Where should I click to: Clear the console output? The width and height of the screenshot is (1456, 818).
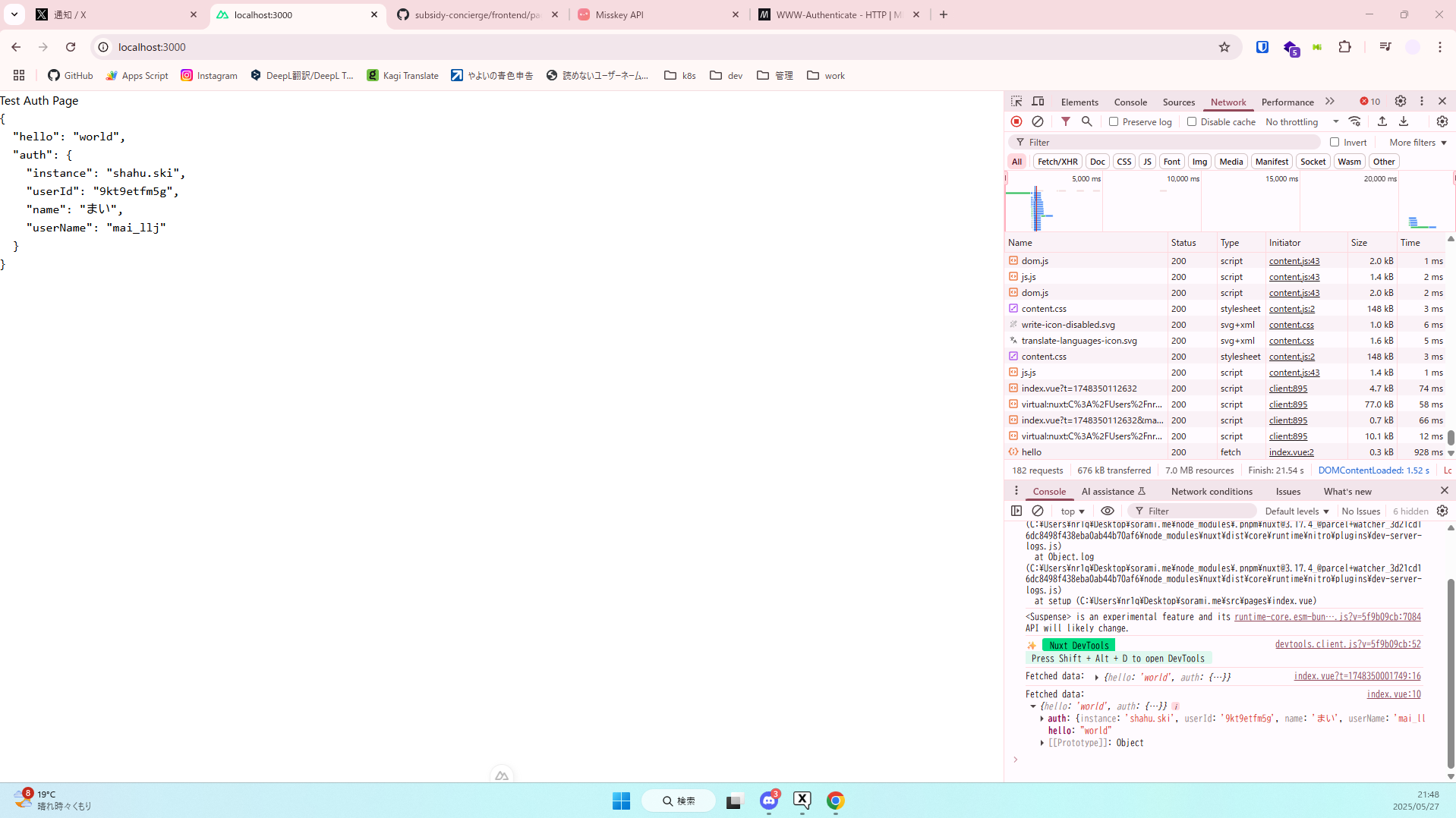tap(1038, 511)
